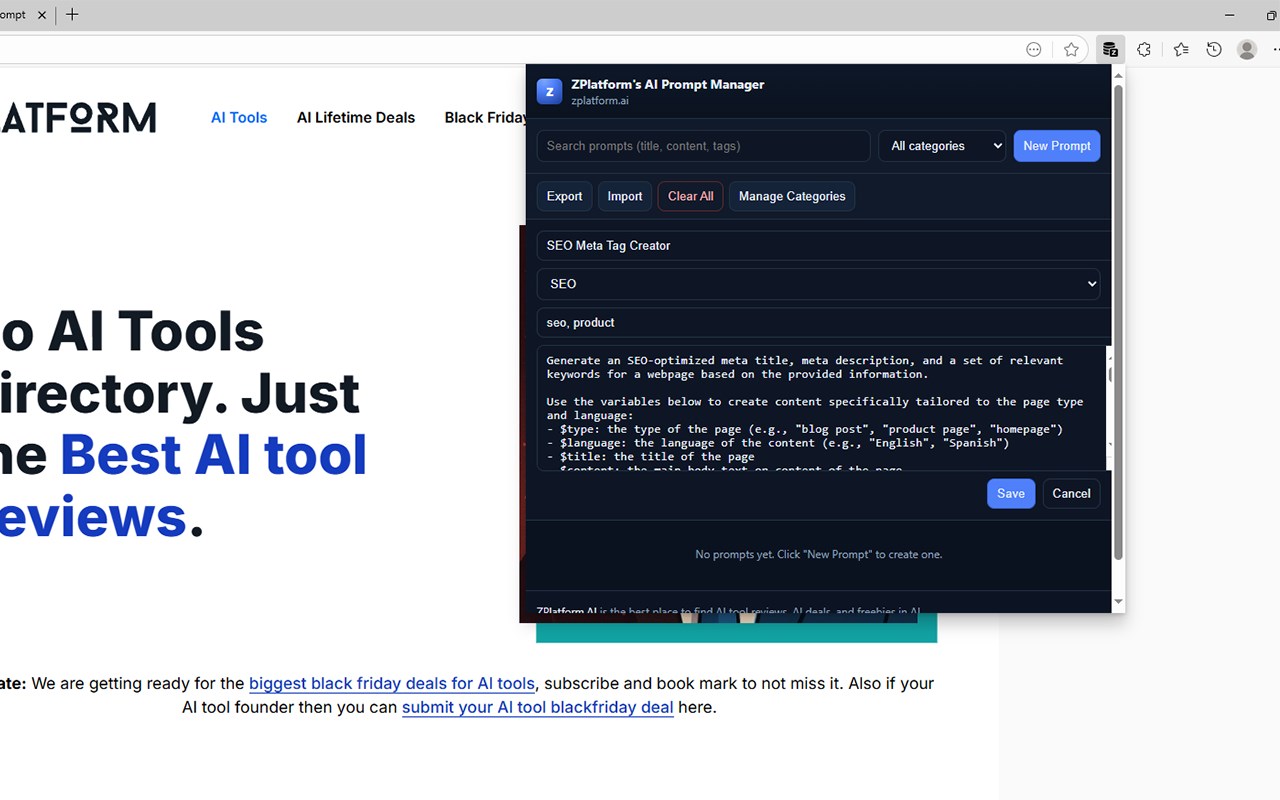1280x800 pixels.
Task: Export the saved prompts
Action: 564,196
